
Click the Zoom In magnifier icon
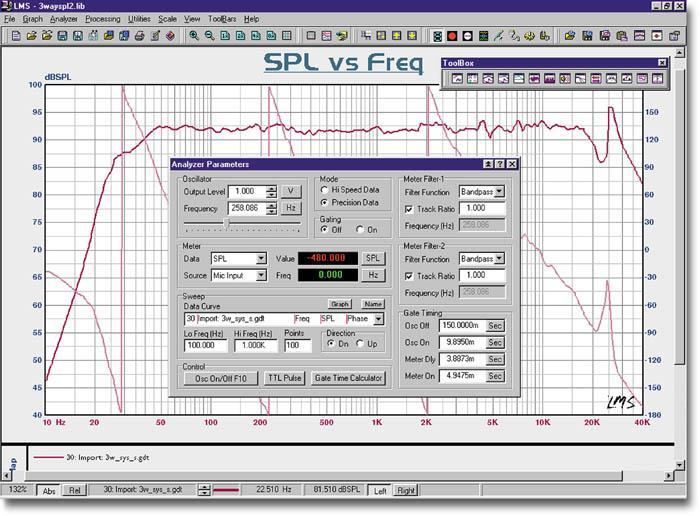194,36
